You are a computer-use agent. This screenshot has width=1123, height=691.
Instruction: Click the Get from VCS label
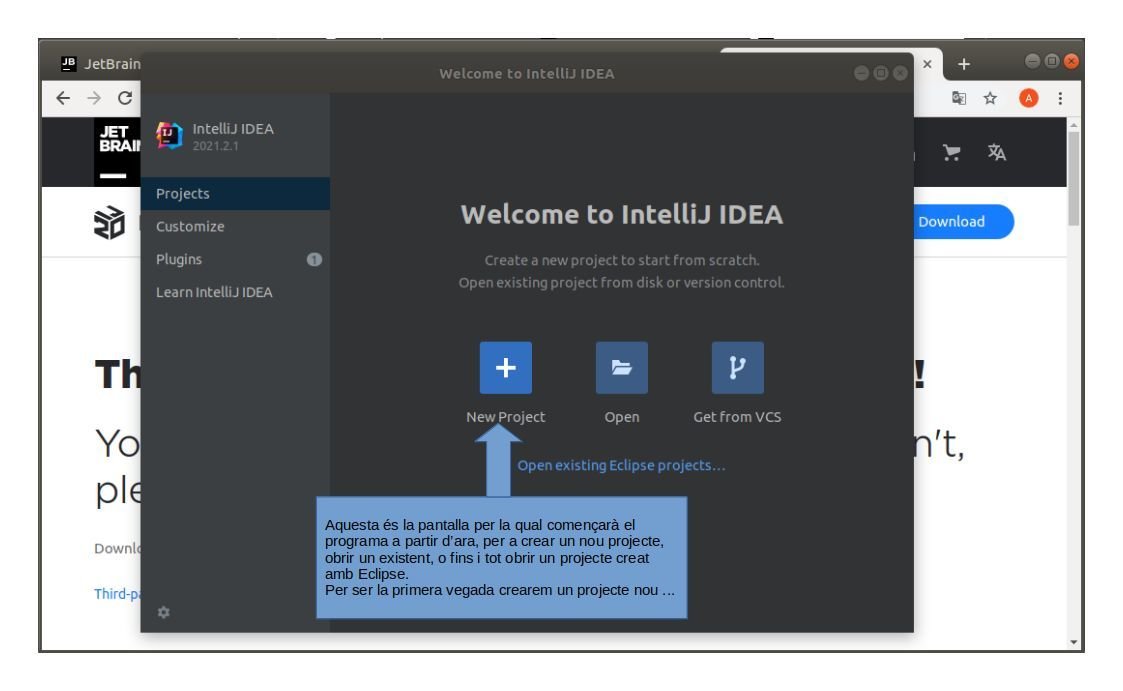[738, 417]
